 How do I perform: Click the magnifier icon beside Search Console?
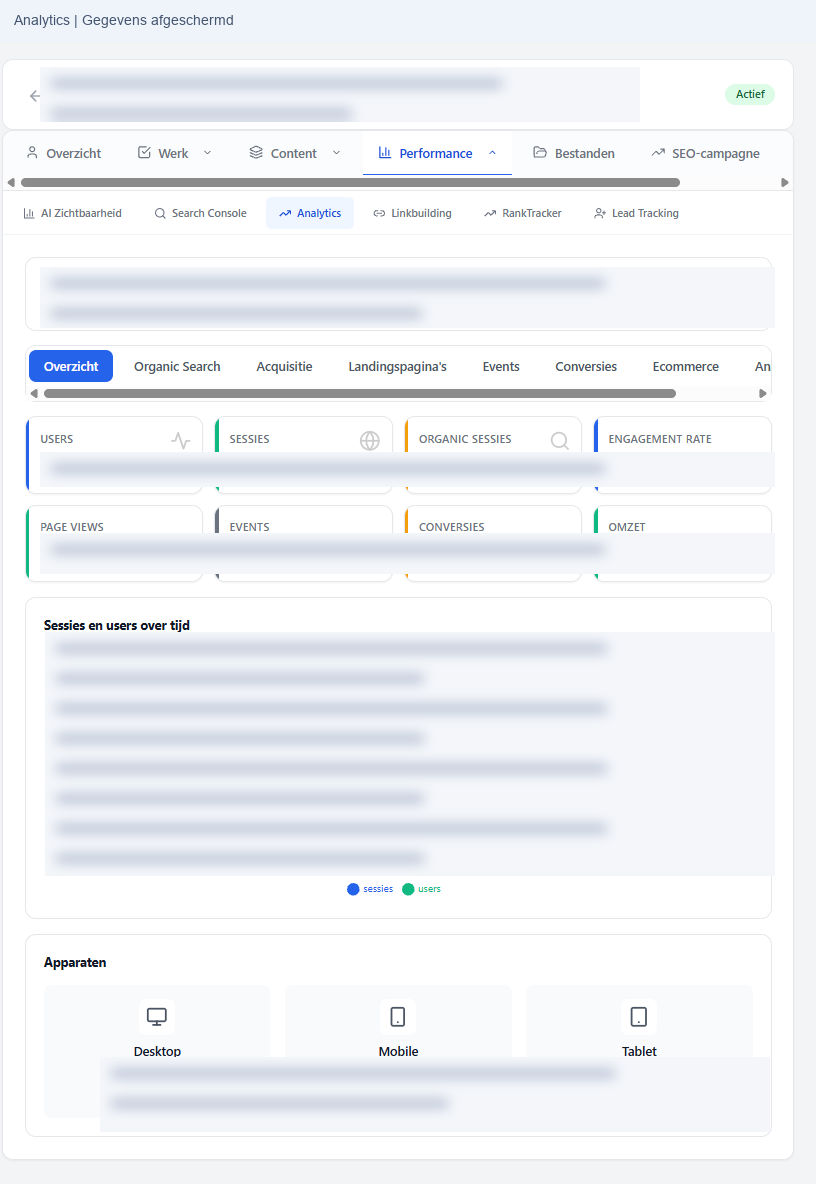pyautogui.click(x=160, y=214)
